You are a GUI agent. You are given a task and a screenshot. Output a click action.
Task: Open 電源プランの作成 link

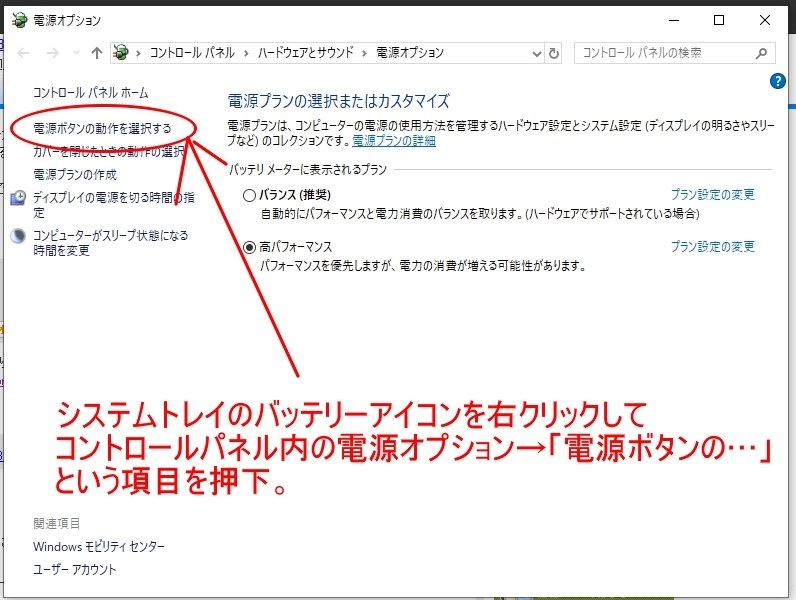pyautogui.click(x=75, y=175)
